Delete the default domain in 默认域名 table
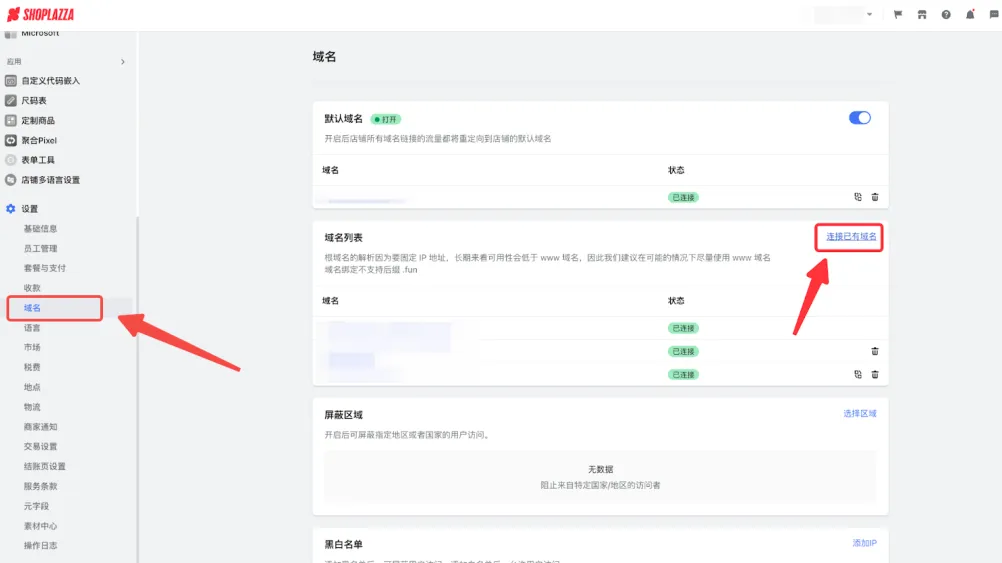 click(875, 197)
